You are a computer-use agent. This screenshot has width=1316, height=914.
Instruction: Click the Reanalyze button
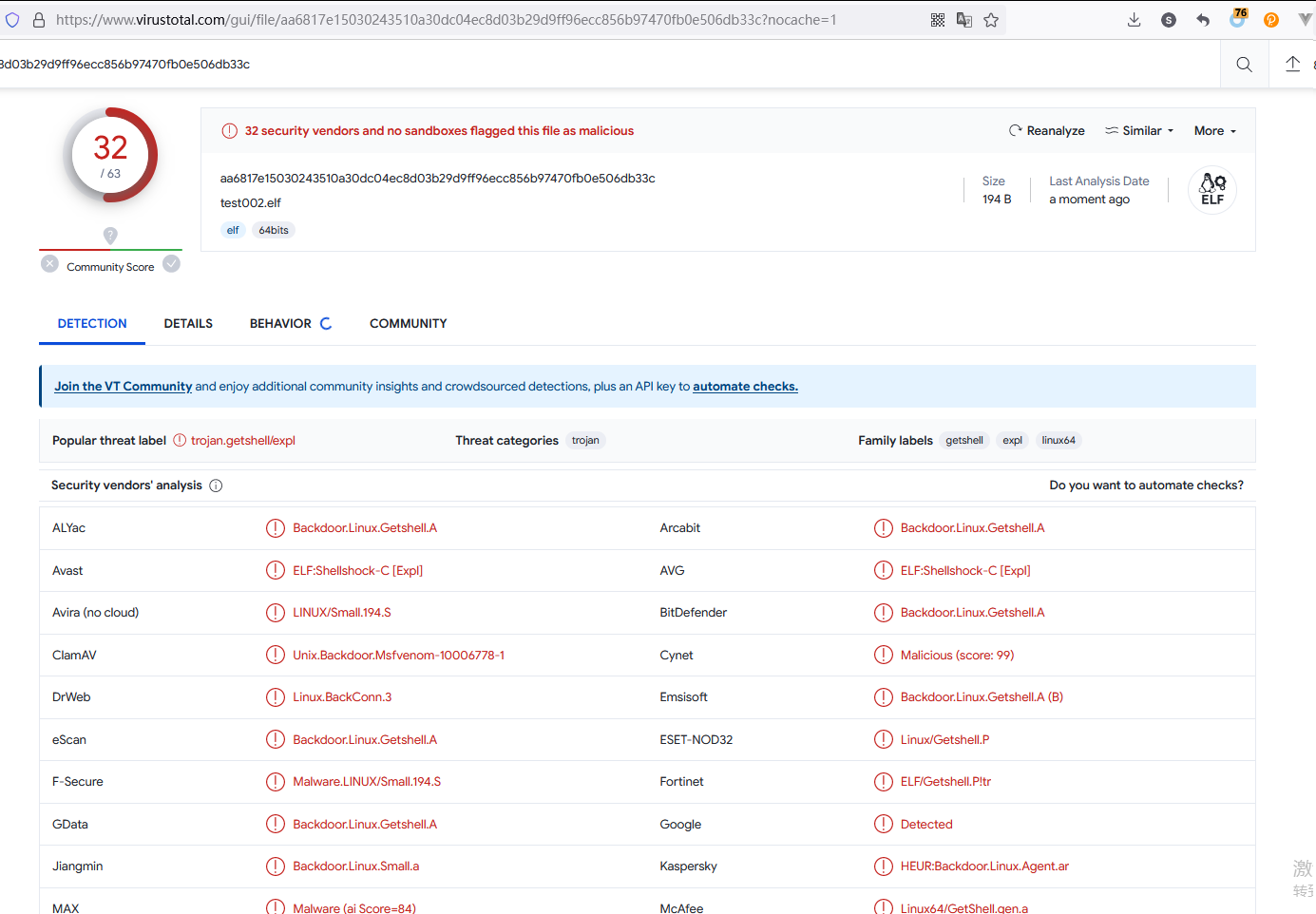click(1046, 131)
